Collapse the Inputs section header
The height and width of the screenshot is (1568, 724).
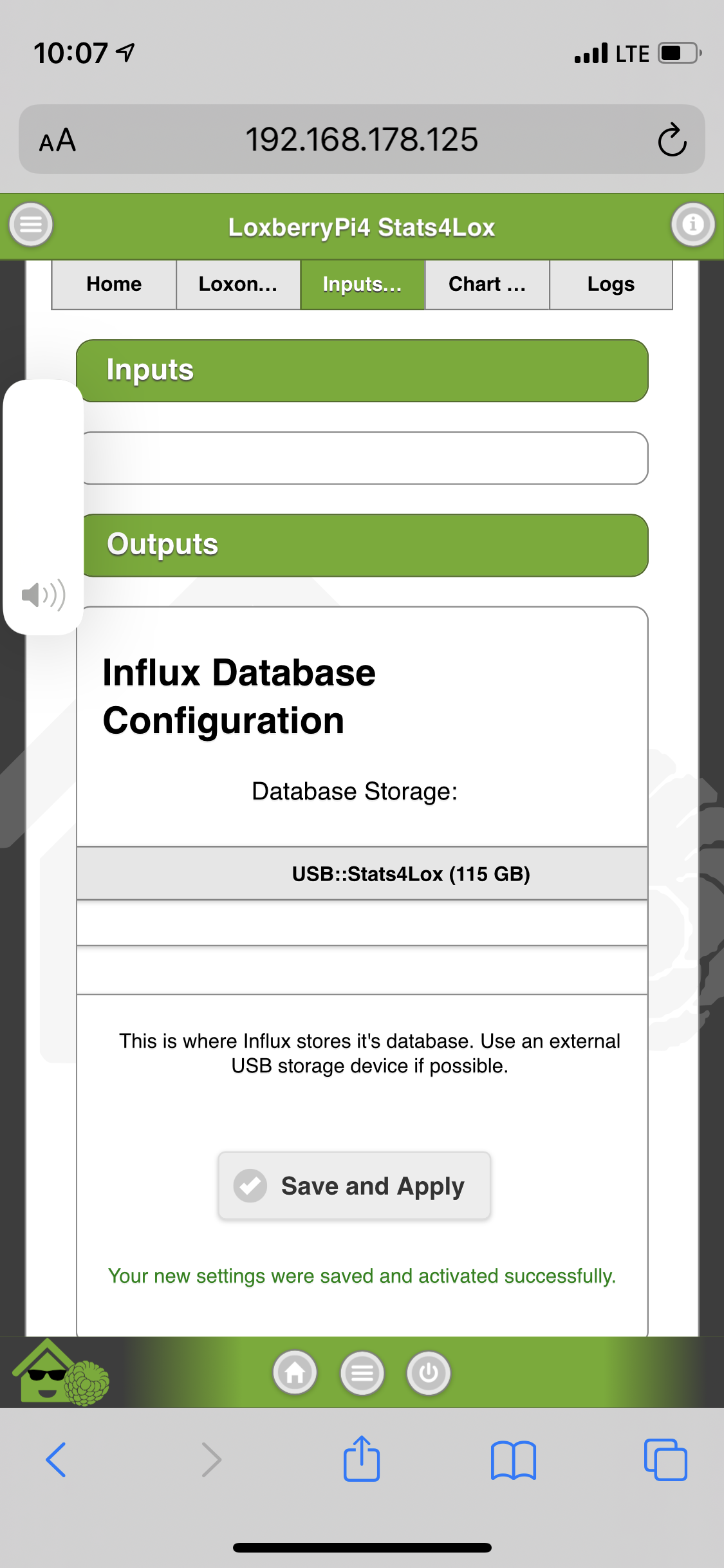pyautogui.click(x=362, y=371)
